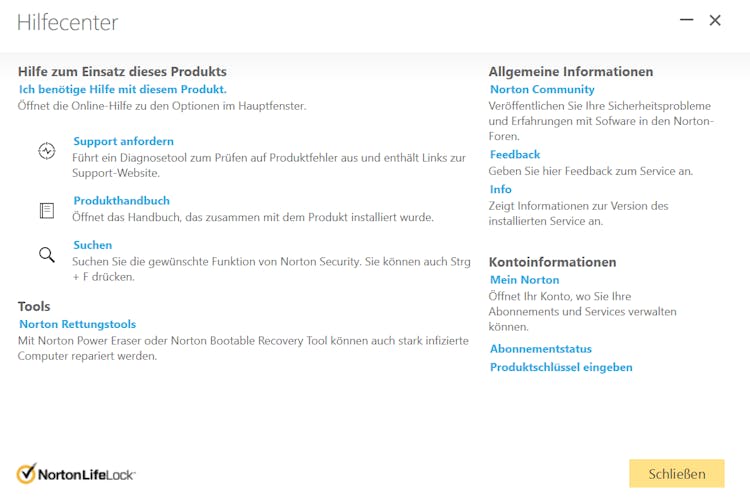Check the Abonnementstatus link

point(541,349)
